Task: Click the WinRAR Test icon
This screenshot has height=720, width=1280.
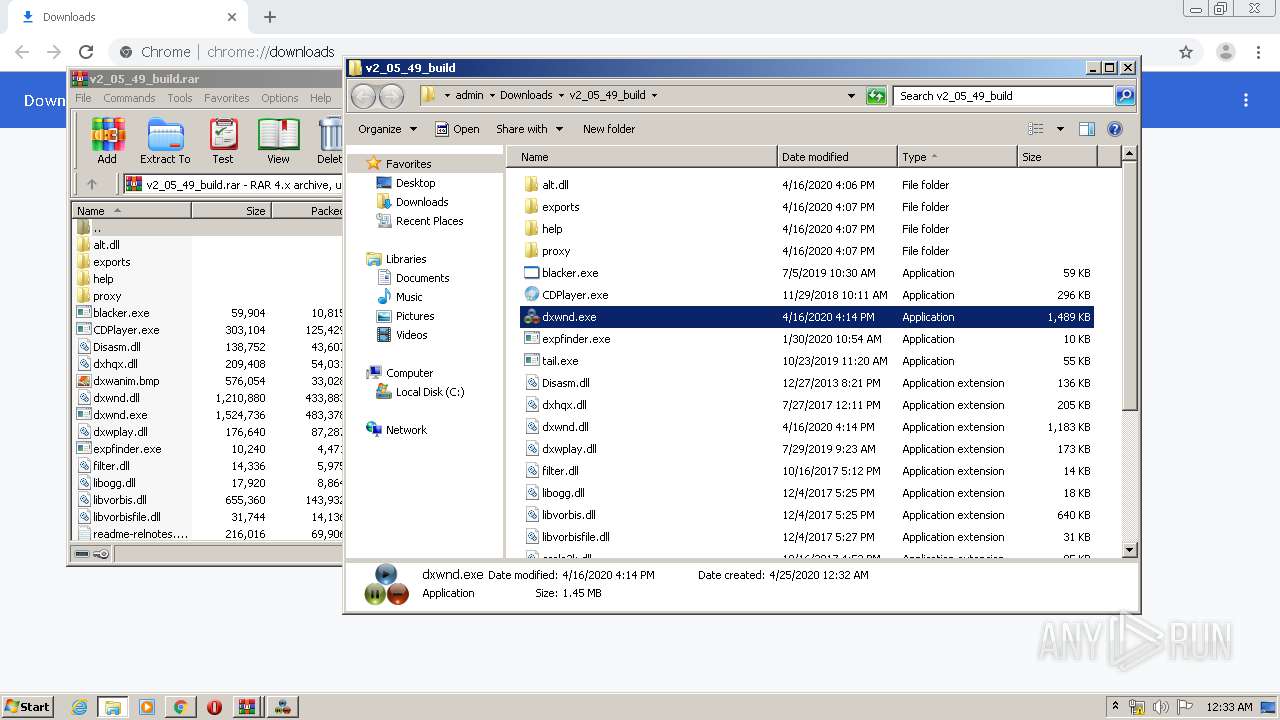Action: [x=223, y=140]
